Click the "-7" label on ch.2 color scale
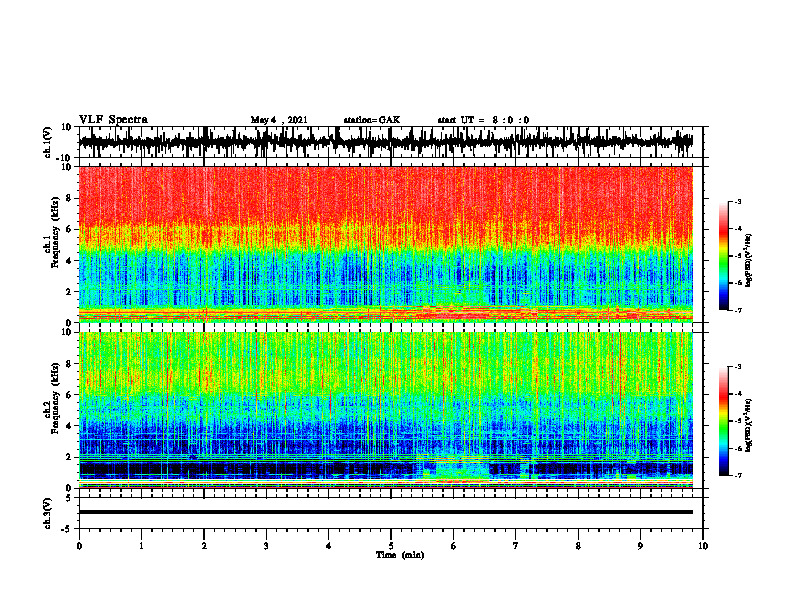The image size is (792, 612). (737, 476)
